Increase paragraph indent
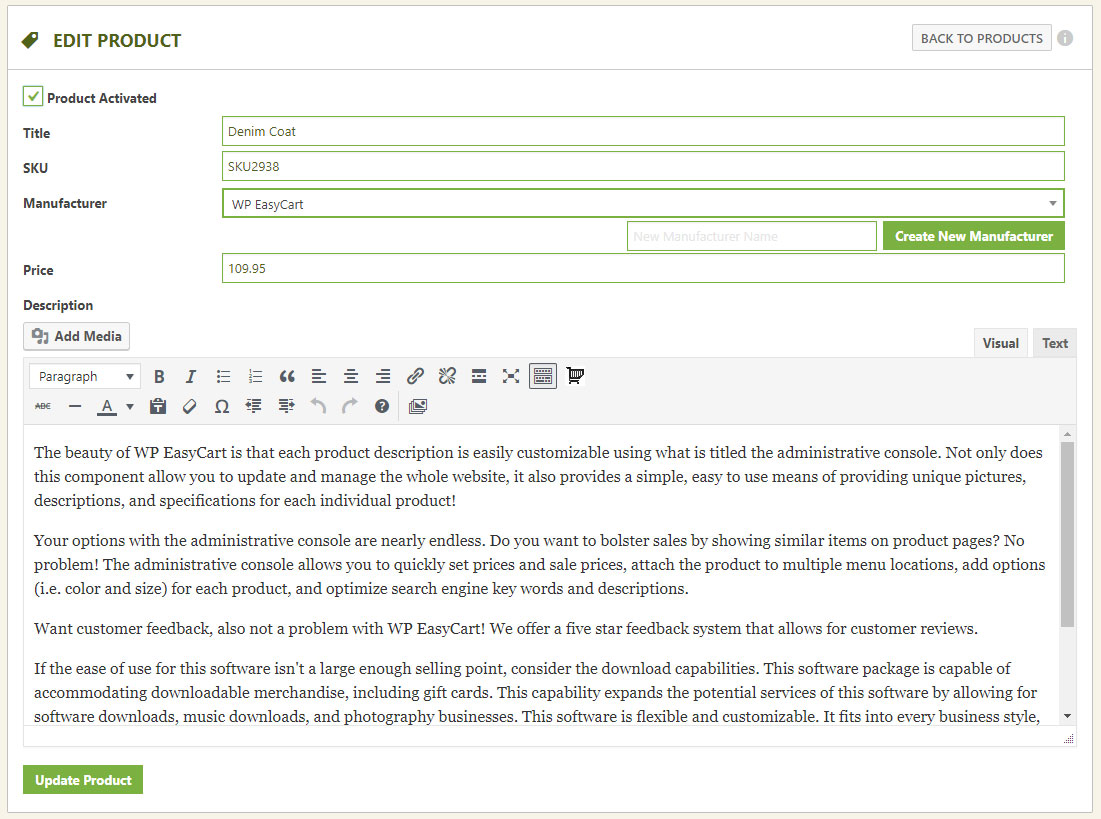The height and width of the screenshot is (819, 1101). pyautogui.click(x=286, y=406)
